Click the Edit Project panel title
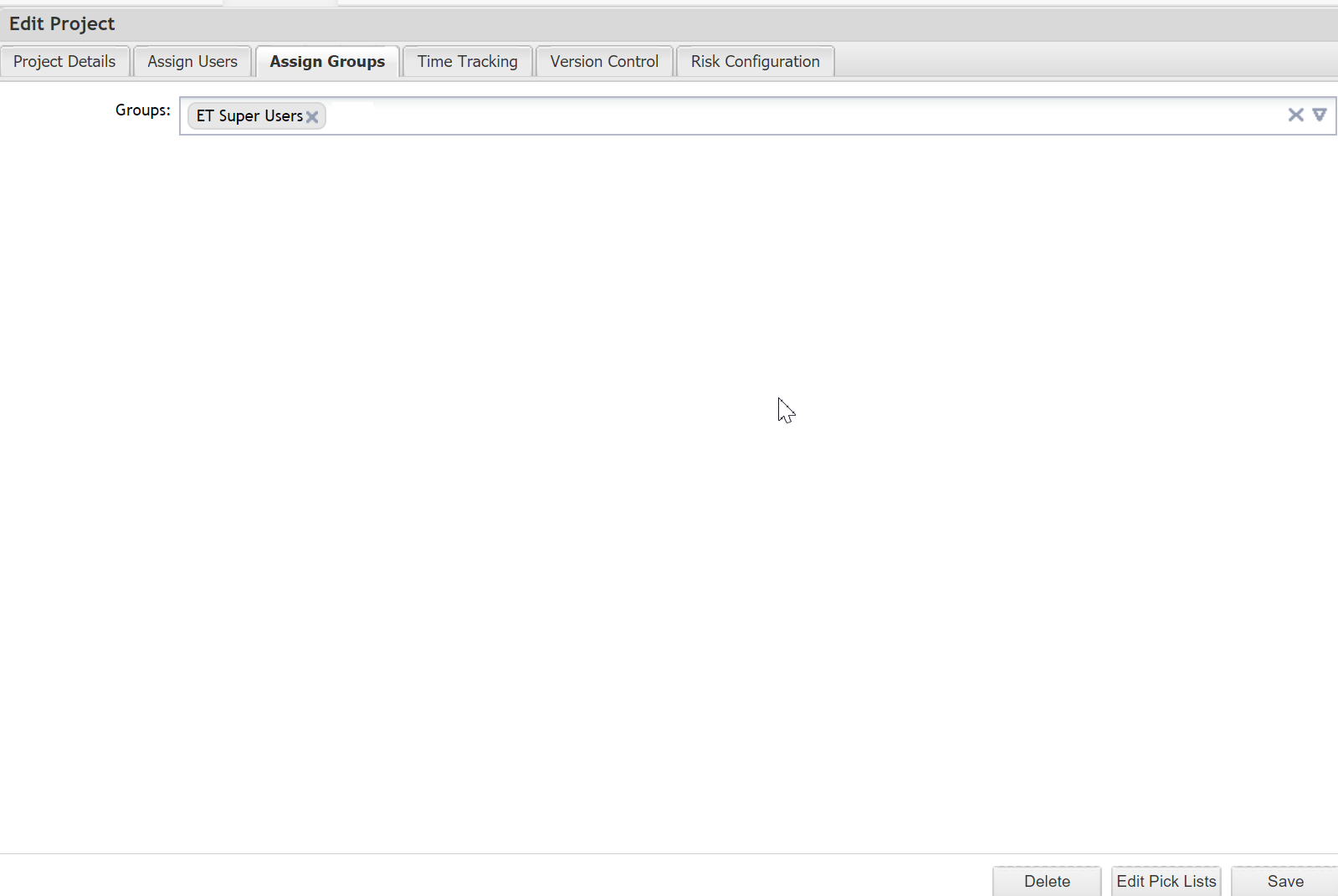This screenshot has width=1338, height=896. [62, 23]
